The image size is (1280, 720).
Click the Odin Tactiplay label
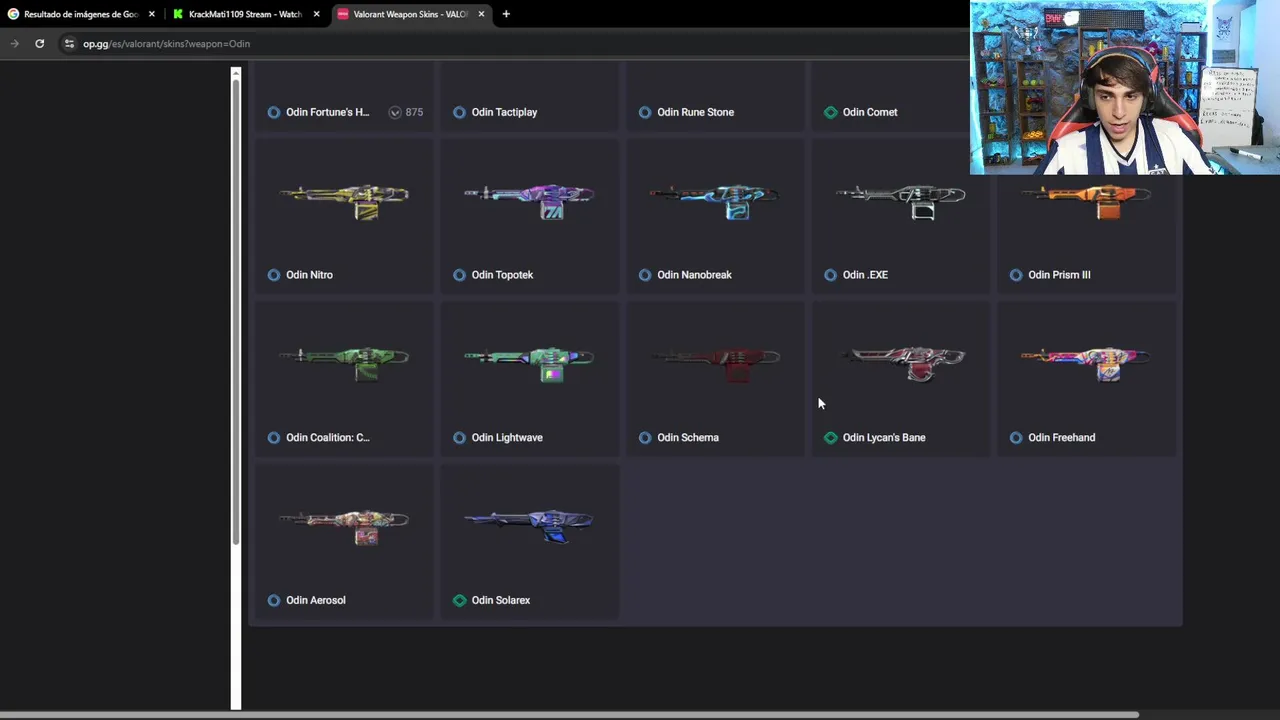click(504, 112)
